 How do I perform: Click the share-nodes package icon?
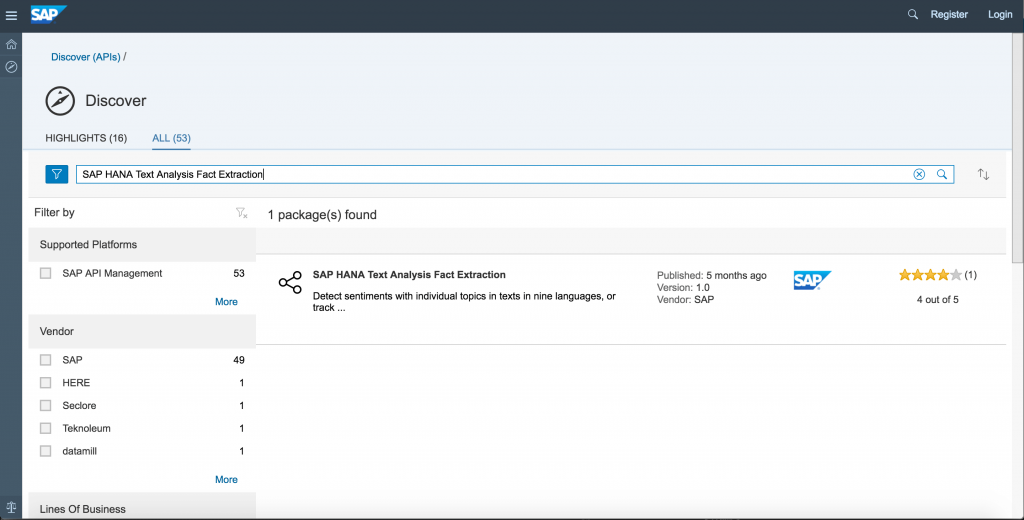(x=290, y=282)
